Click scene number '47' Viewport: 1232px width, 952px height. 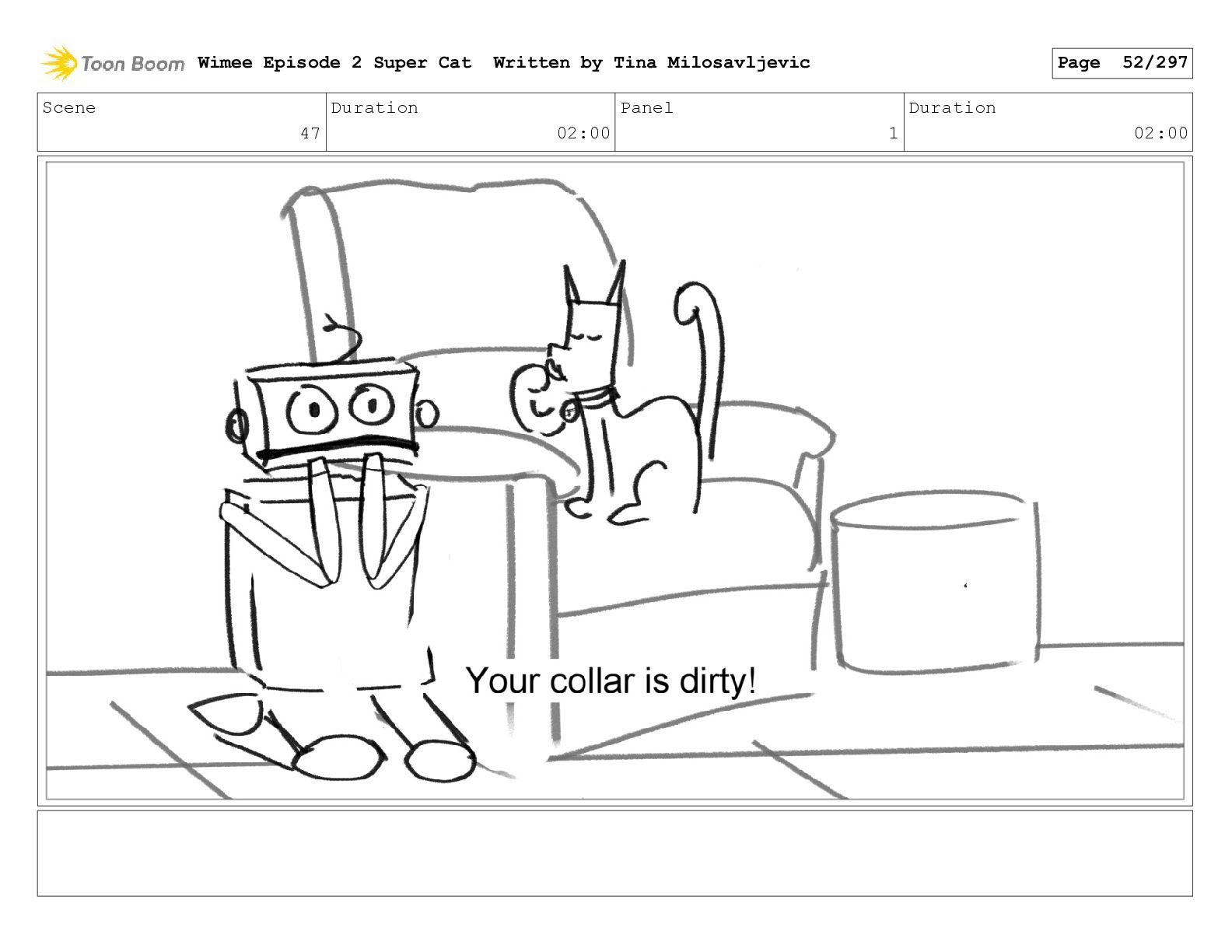coord(310,133)
